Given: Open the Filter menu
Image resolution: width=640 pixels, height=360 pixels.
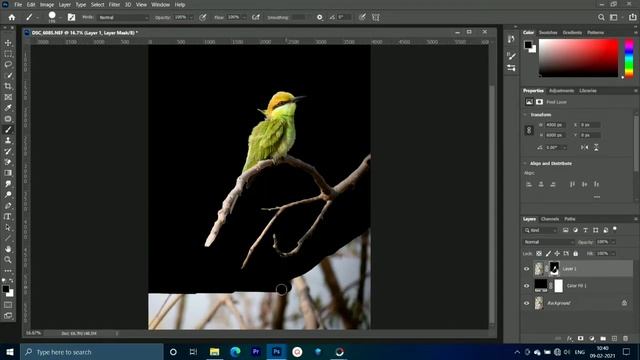Looking at the screenshot, I should click(x=114, y=4).
